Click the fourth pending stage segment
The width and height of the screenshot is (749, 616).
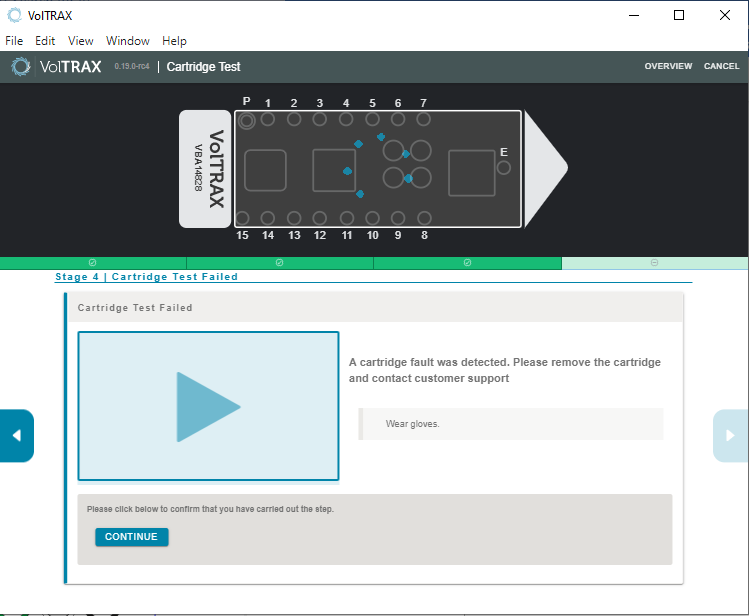tap(655, 263)
